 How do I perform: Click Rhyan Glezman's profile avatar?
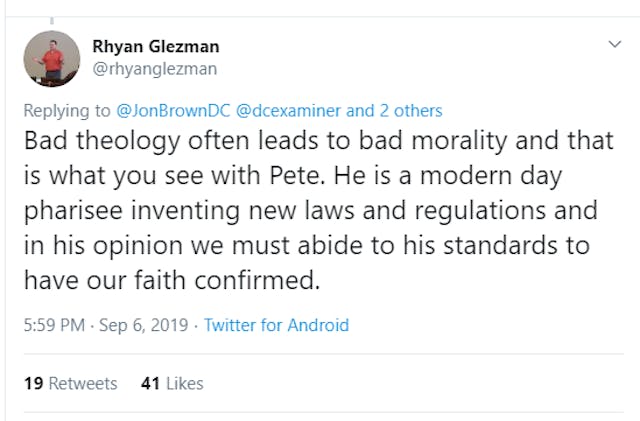pyautogui.click(x=51, y=59)
